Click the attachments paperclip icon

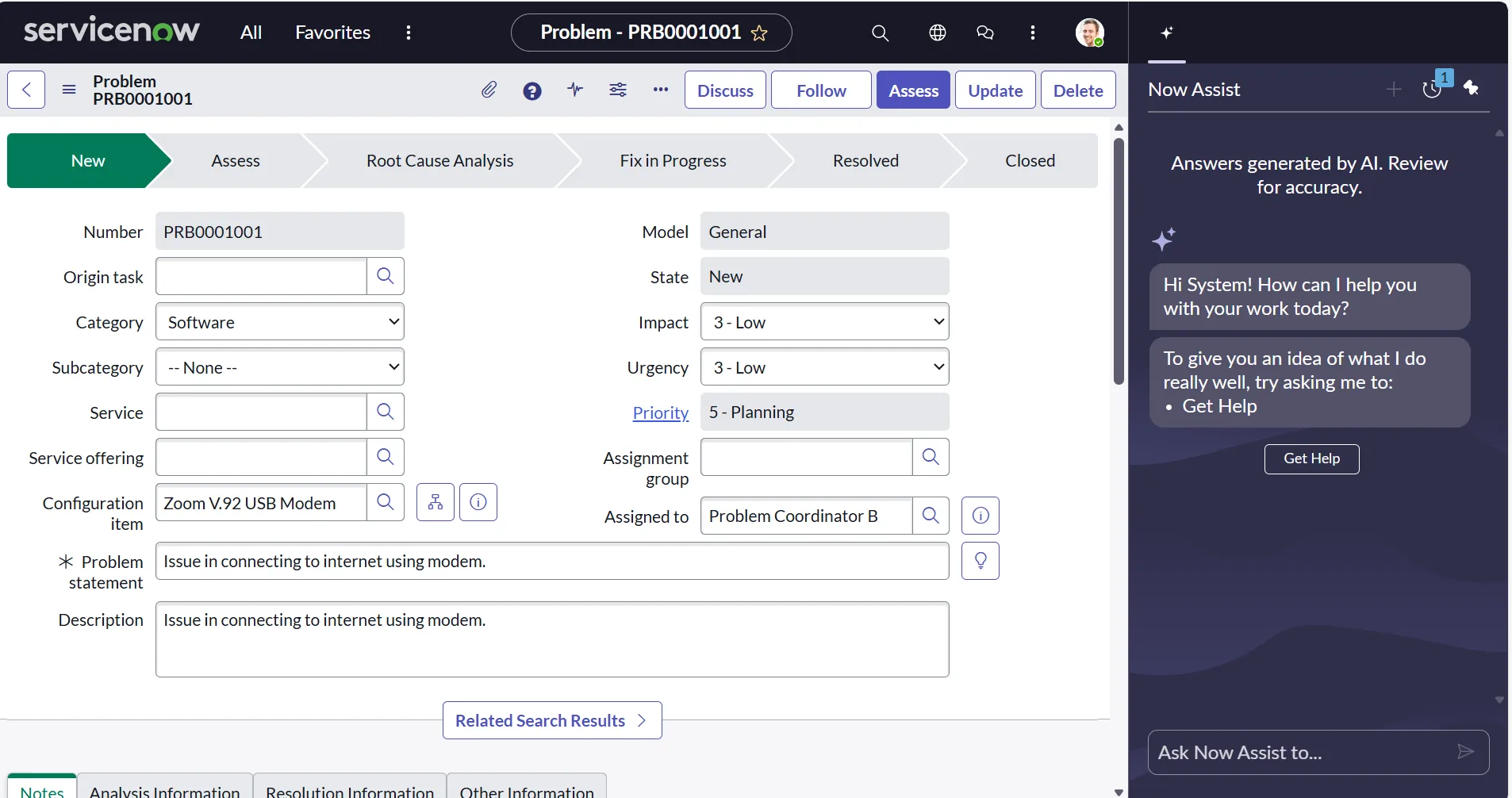pyautogui.click(x=489, y=90)
